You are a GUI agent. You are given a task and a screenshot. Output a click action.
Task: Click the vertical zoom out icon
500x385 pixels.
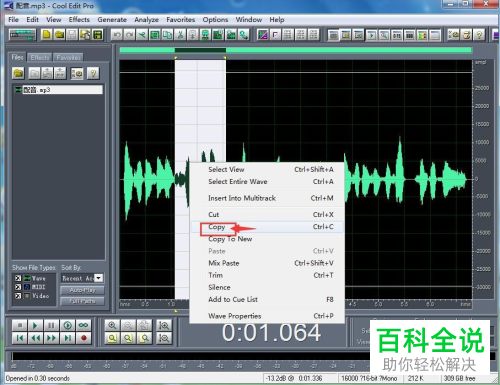tap(164, 338)
